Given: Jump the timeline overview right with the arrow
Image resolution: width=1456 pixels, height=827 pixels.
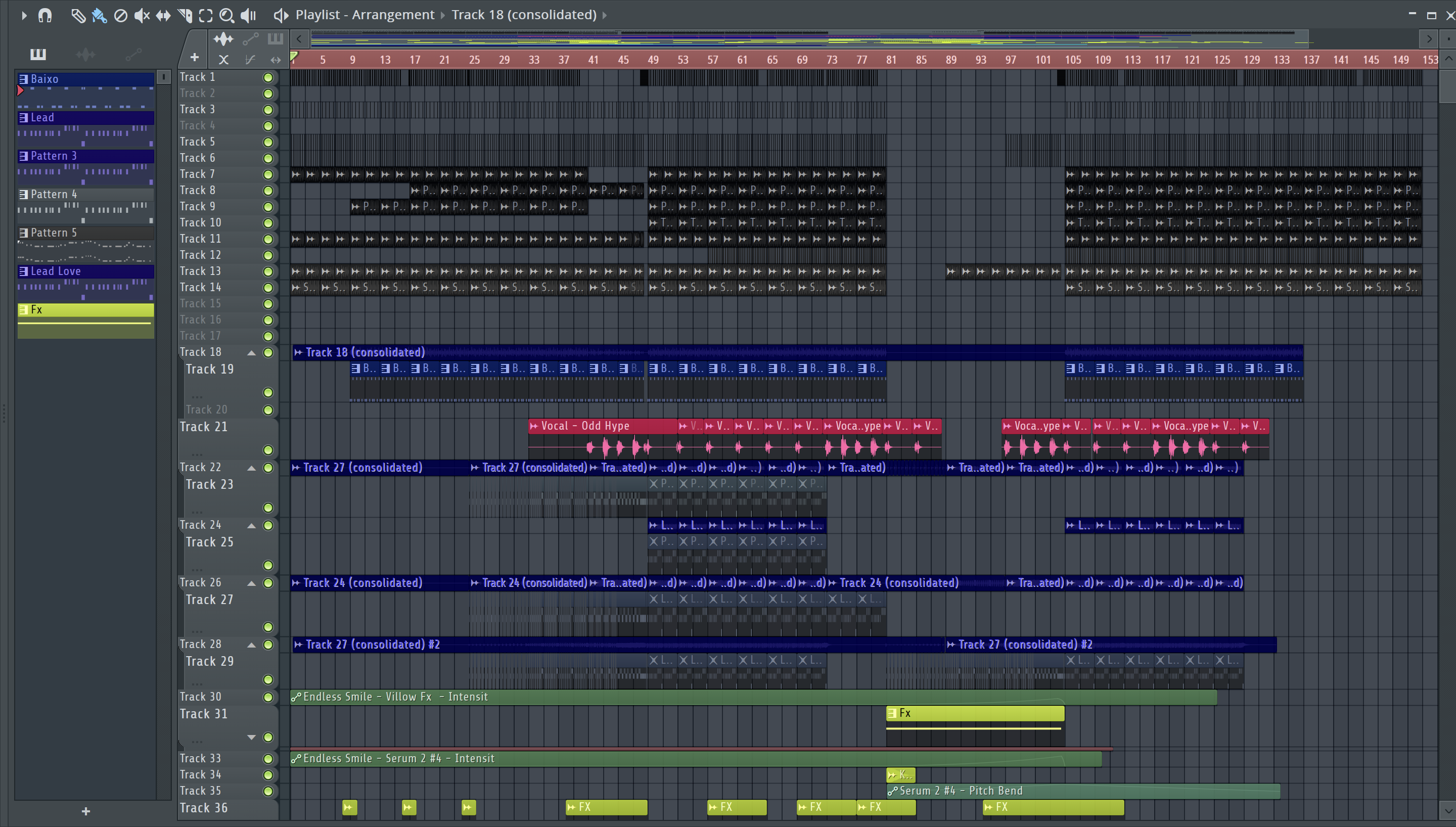Looking at the screenshot, I should point(1429,39).
